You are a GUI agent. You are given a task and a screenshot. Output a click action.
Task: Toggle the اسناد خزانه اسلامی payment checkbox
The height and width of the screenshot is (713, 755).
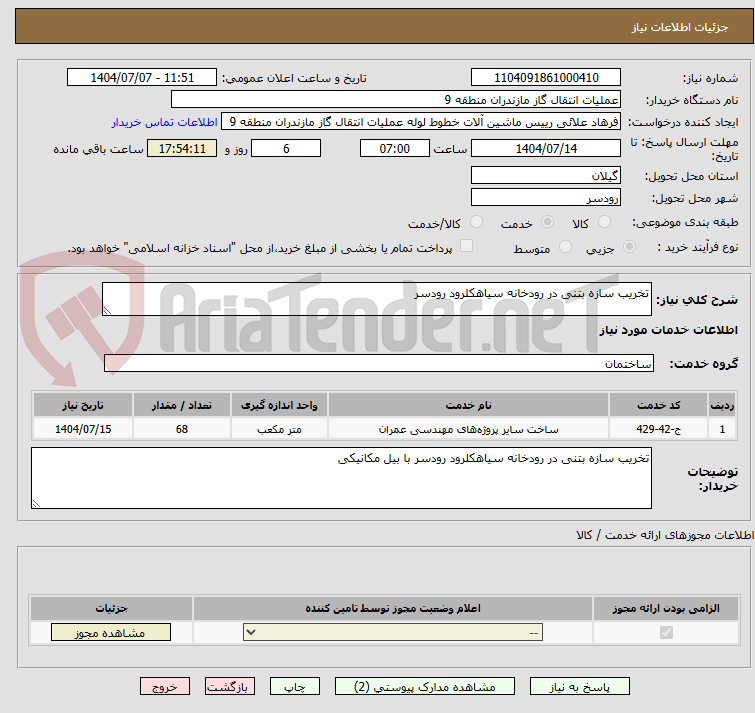pyautogui.click(x=466, y=246)
